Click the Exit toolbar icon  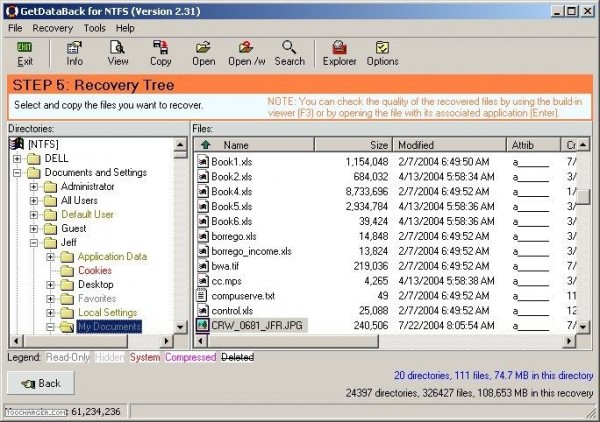click(x=24, y=52)
